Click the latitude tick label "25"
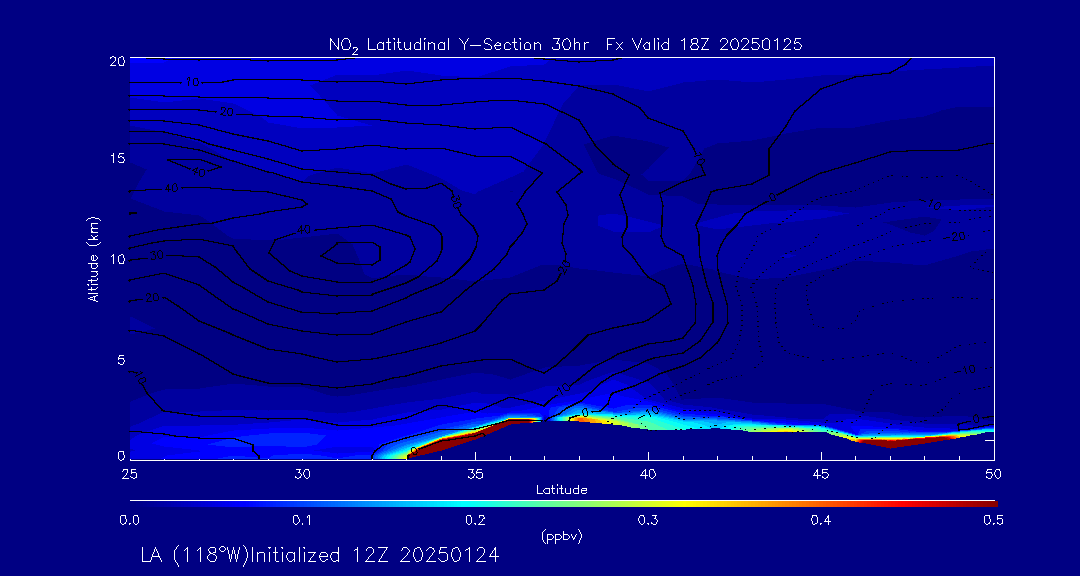1080x576 pixels. point(129,473)
